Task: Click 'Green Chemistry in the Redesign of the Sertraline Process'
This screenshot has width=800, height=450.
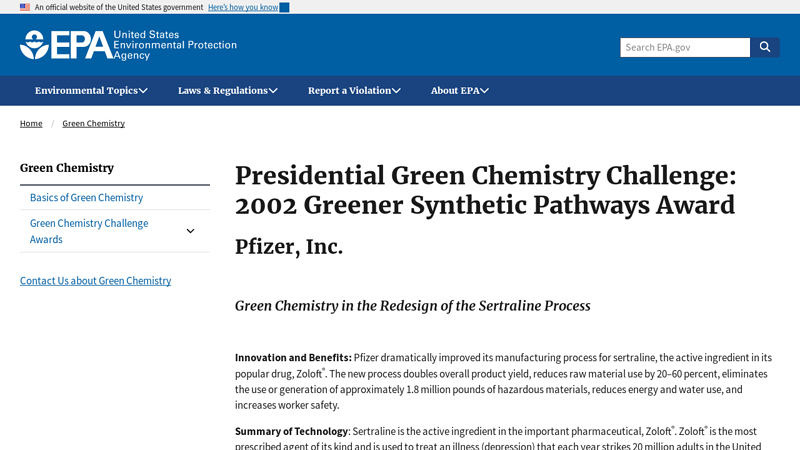Action: (x=412, y=306)
